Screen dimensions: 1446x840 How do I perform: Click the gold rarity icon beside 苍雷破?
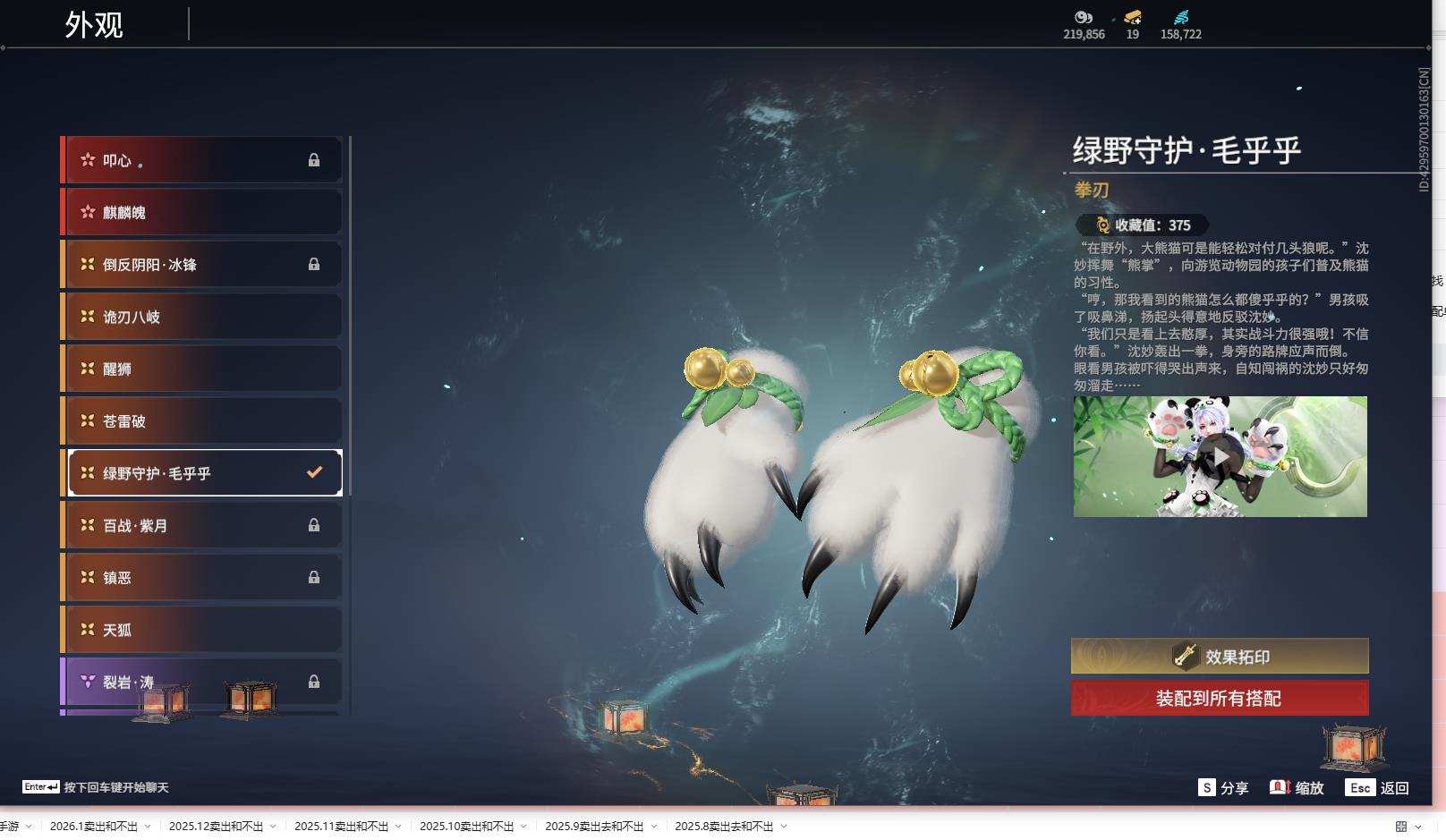(x=88, y=420)
